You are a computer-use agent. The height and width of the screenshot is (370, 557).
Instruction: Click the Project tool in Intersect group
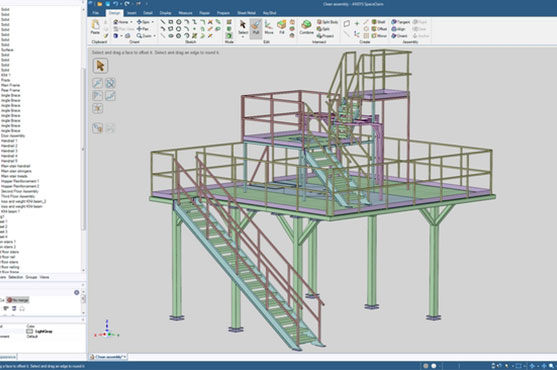(x=325, y=36)
